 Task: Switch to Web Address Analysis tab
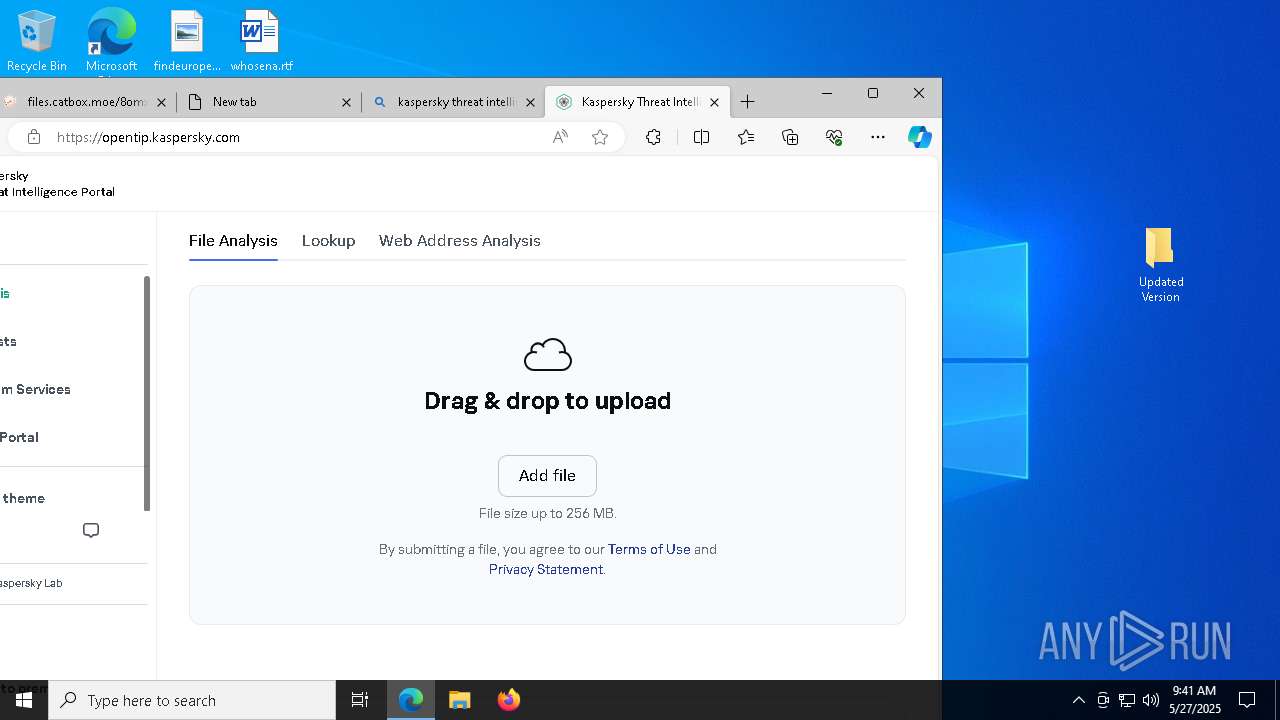(459, 241)
